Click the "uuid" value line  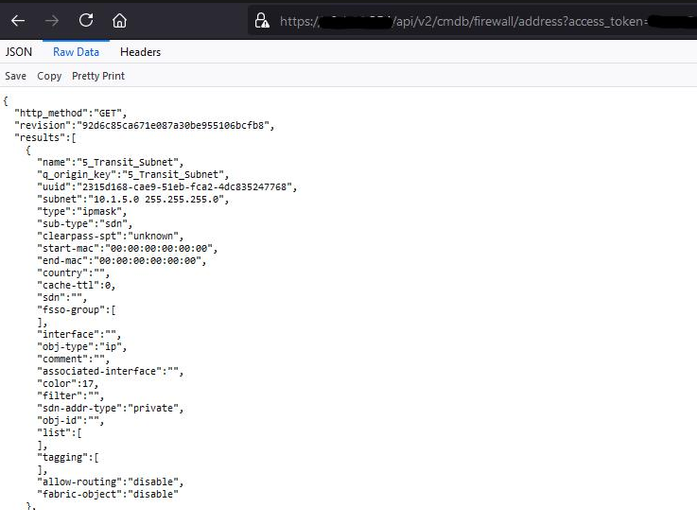pos(167,187)
